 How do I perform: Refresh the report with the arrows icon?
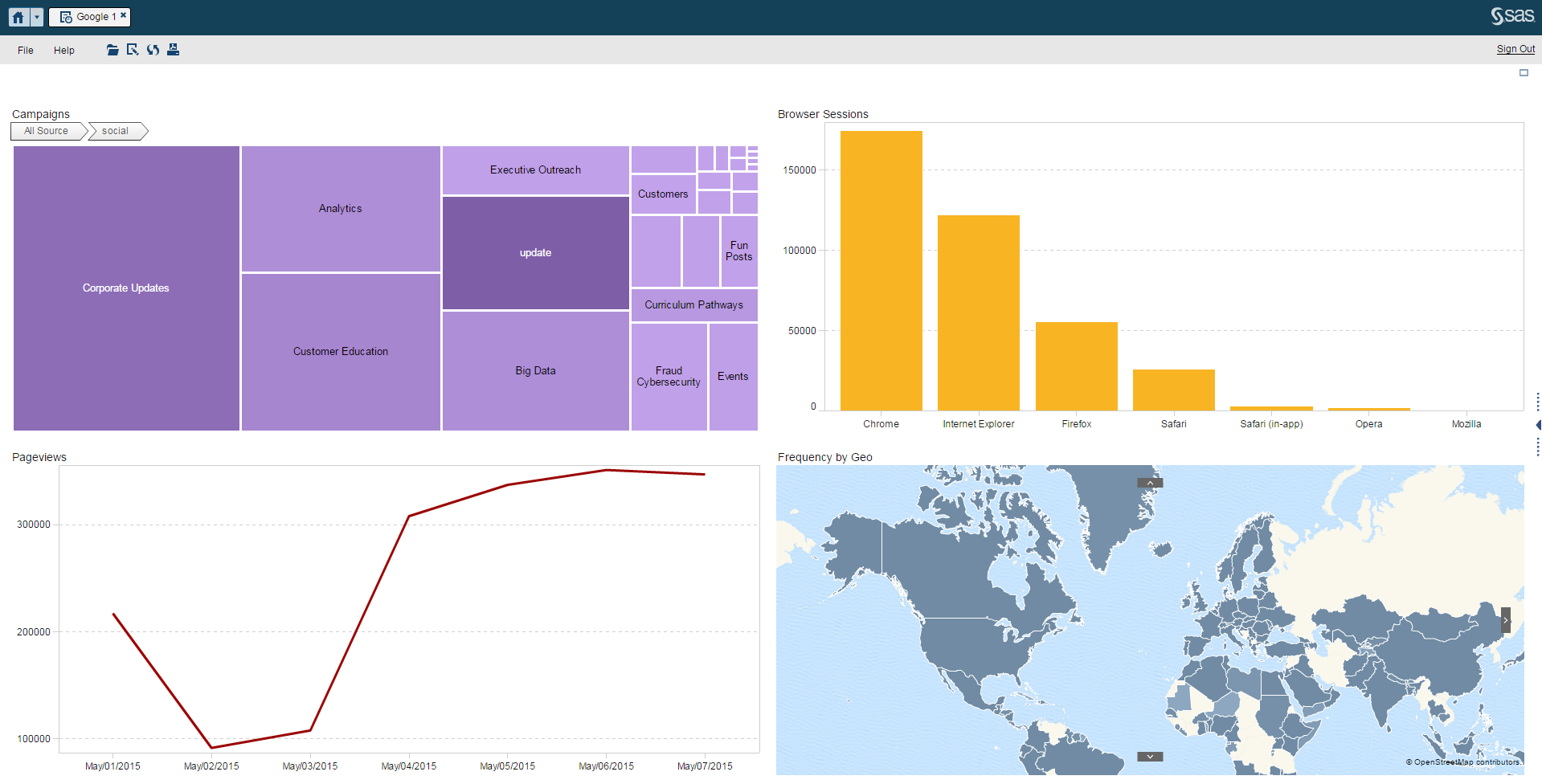click(153, 50)
